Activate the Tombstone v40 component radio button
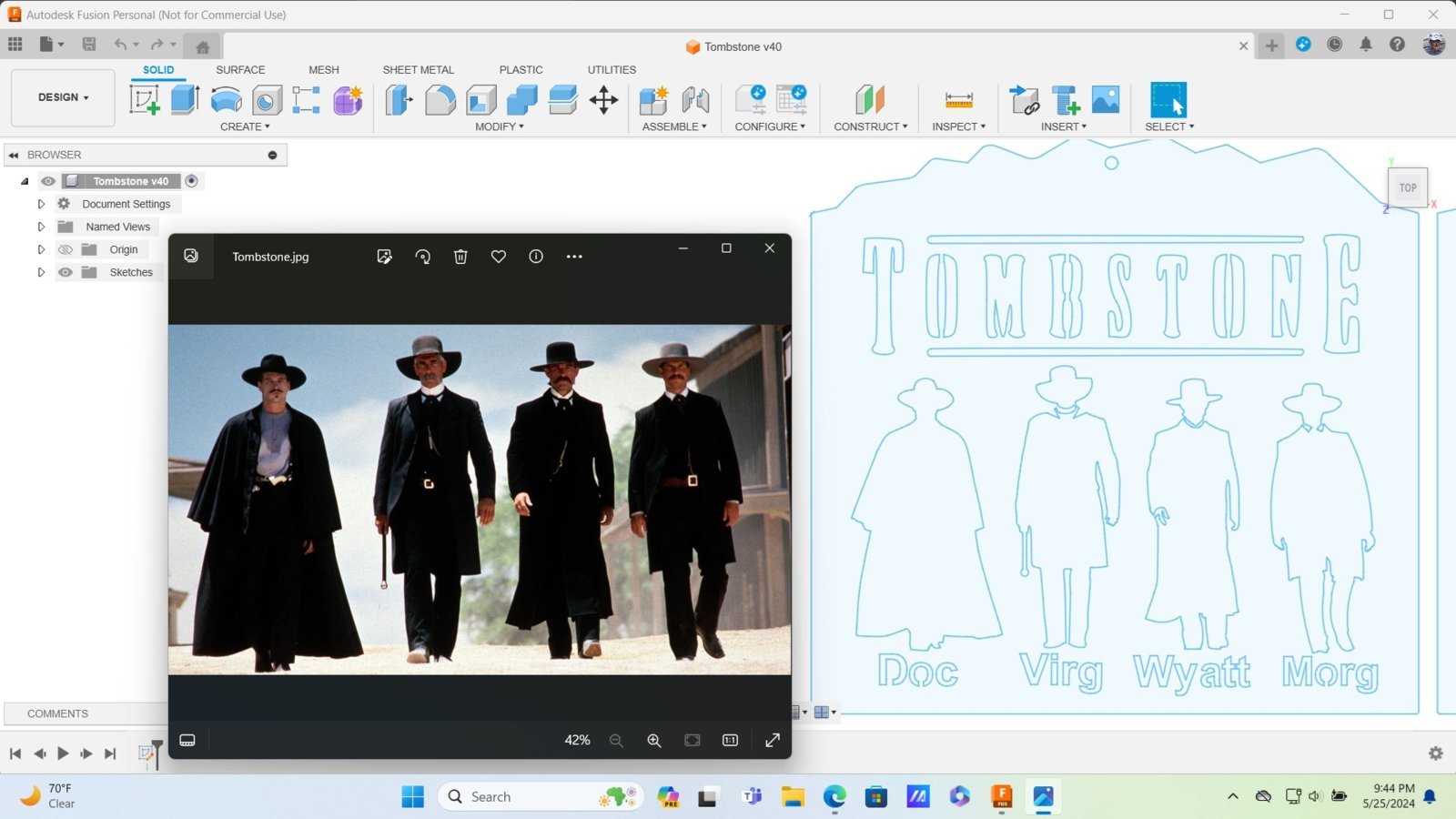 (191, 181)
